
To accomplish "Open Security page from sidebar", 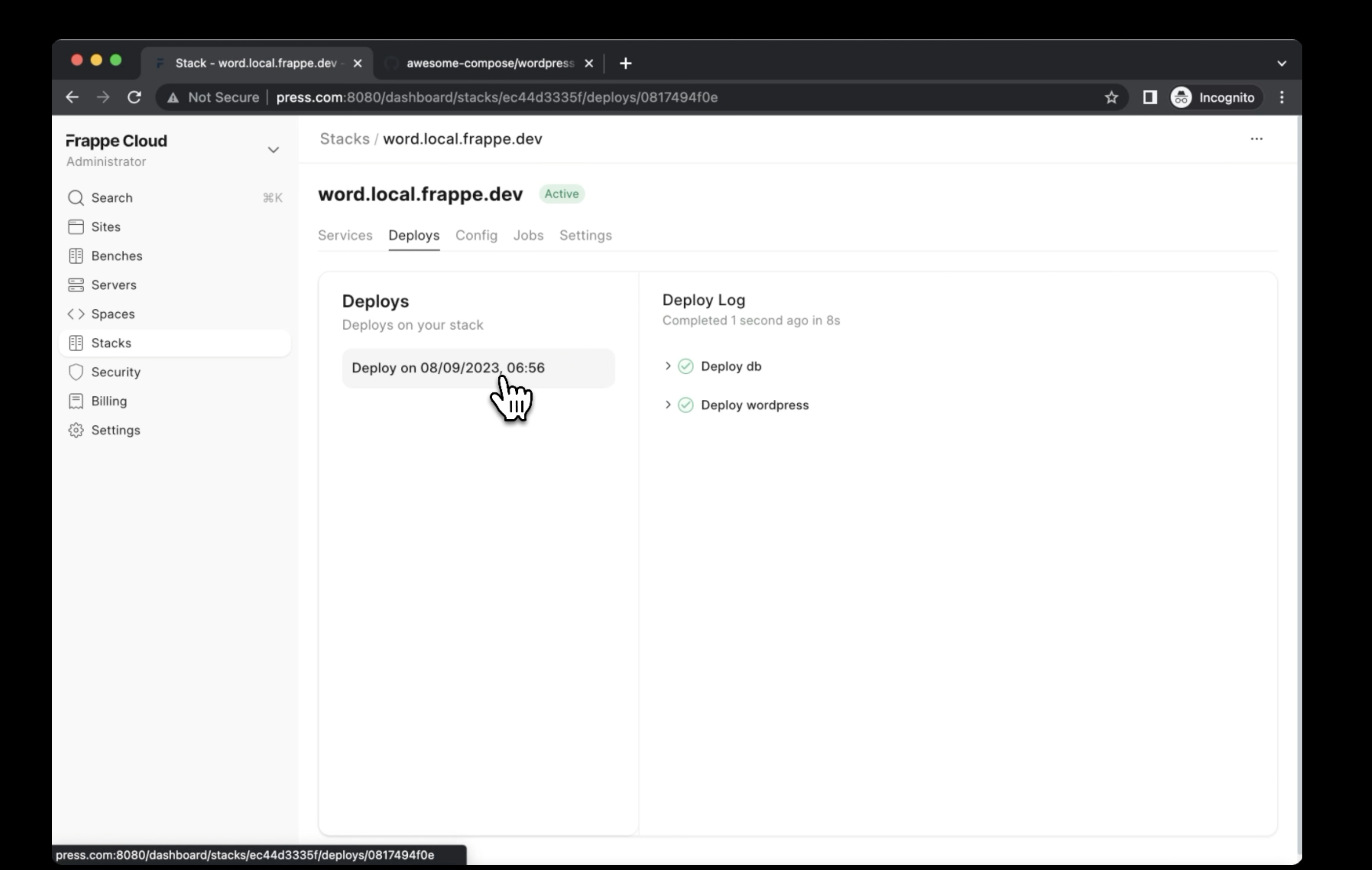I will coord(174,372).
